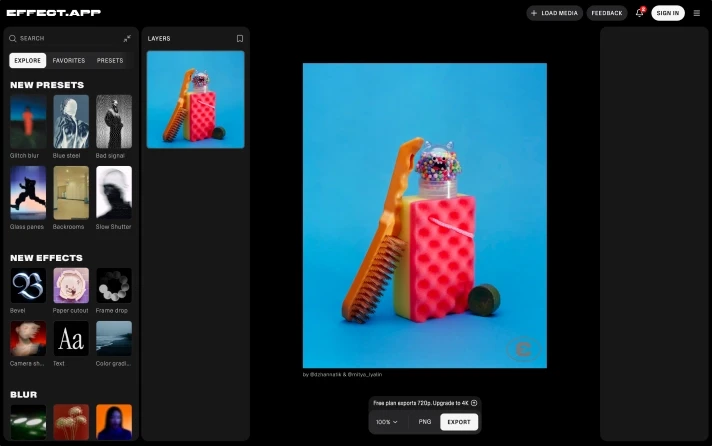712x446 pixels.
Task: Select the green blur effect thumbnail
Action: [28, 422]
